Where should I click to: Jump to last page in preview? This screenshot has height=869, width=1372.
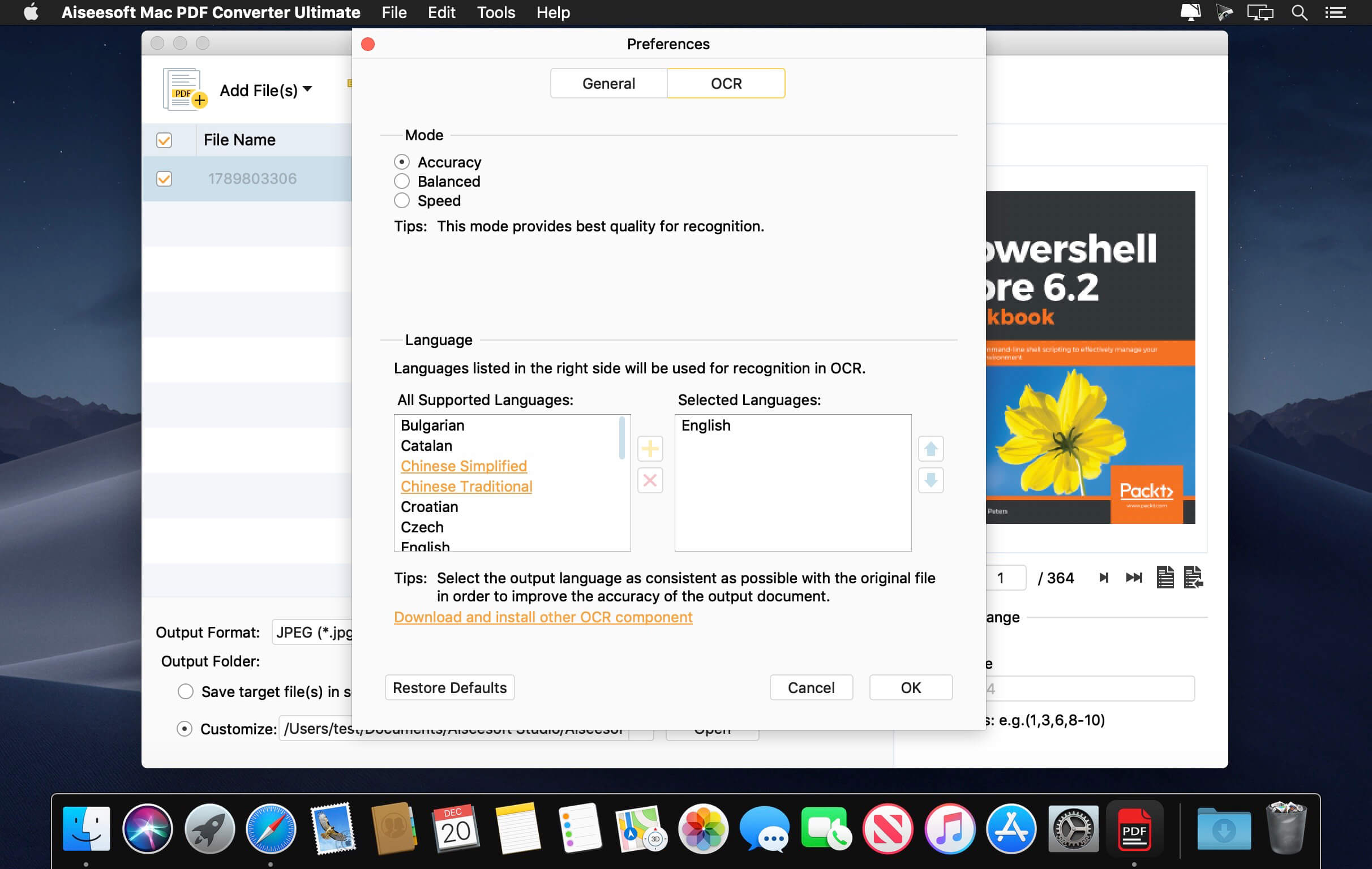(1134, 578)
